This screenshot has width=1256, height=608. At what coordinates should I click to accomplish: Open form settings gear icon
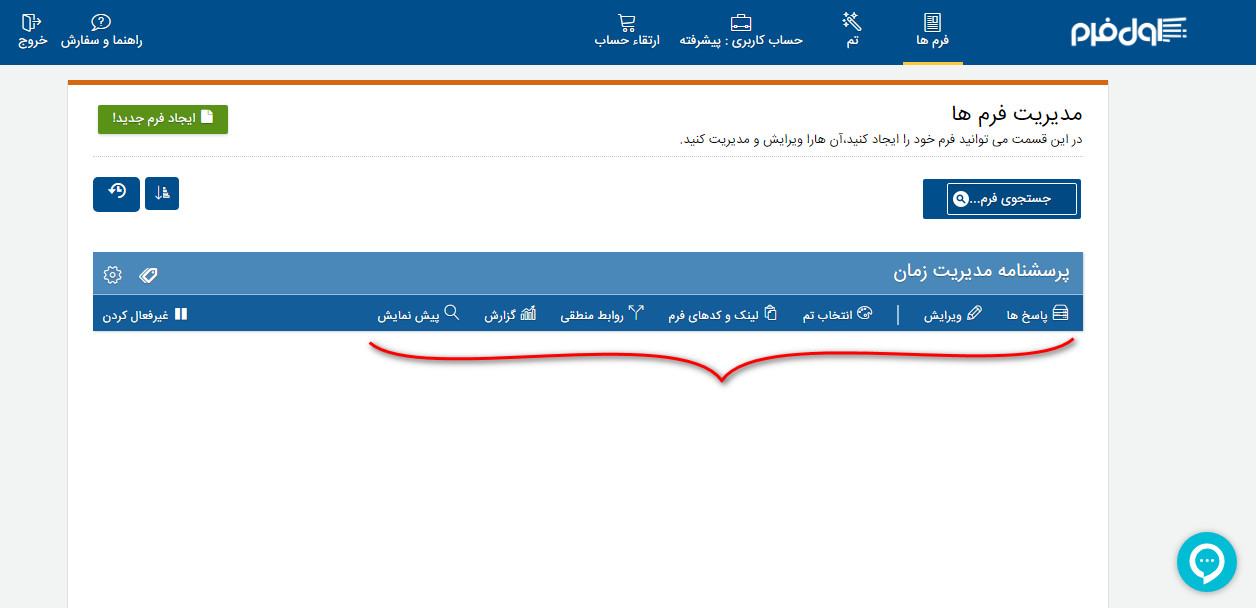point(112,274)
